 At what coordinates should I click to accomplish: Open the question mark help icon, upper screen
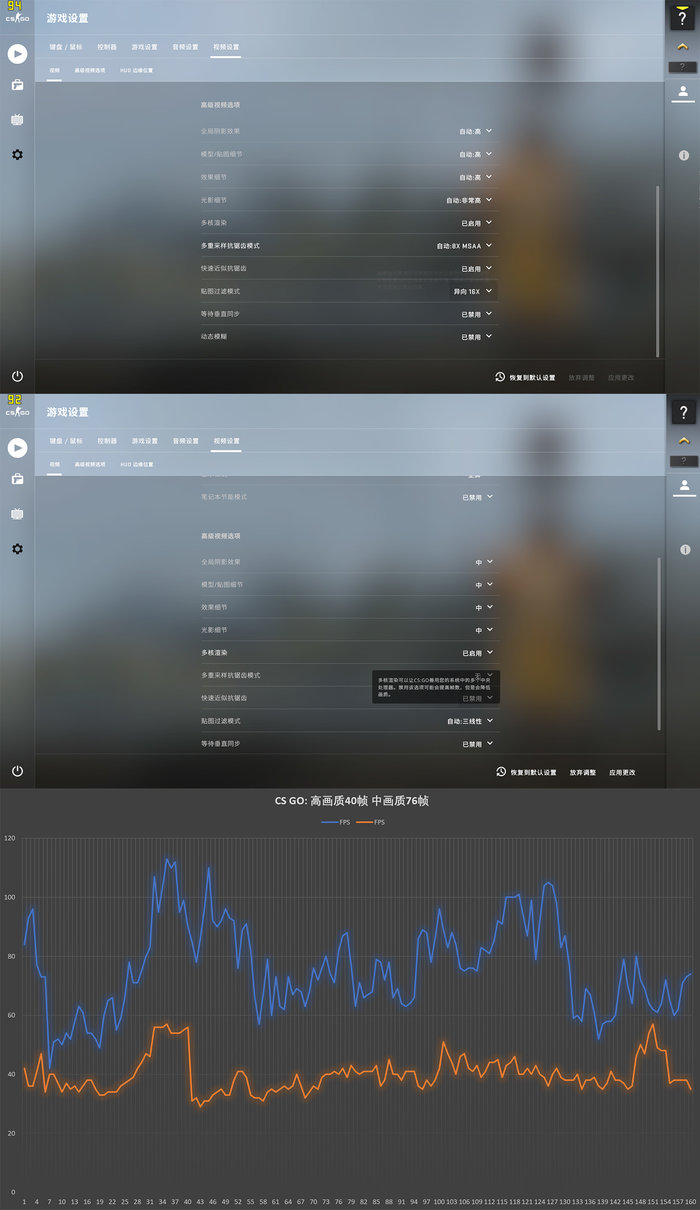(682, 17)
